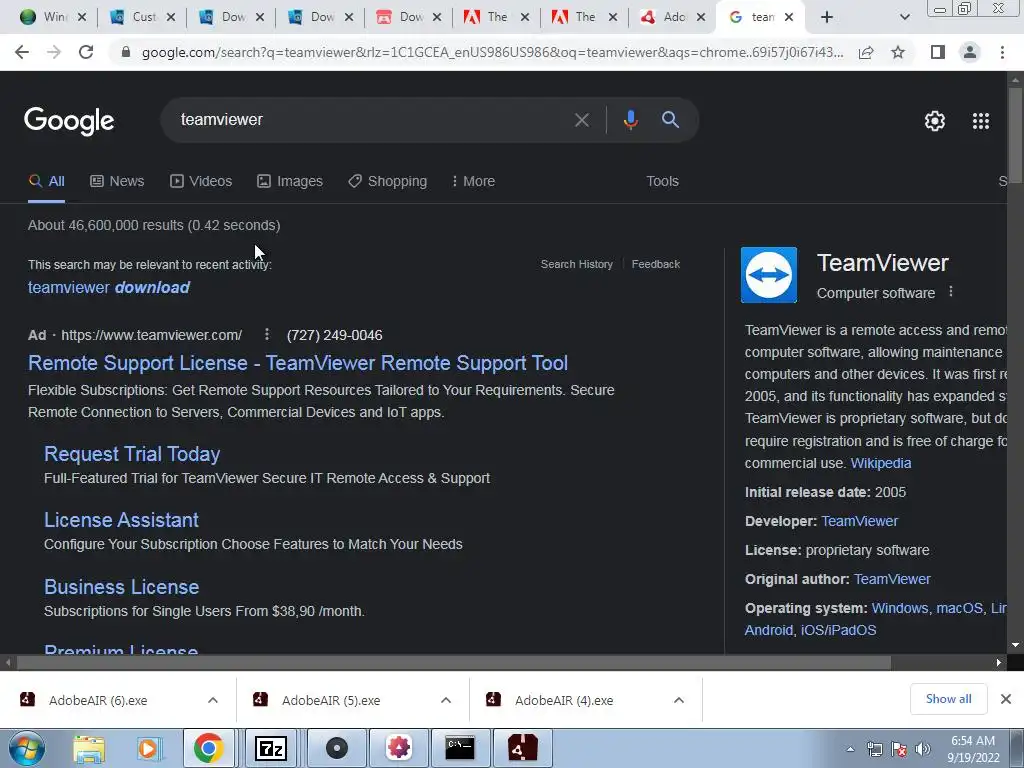Open the TeamViewer logo thumbnail

point(769,275)
